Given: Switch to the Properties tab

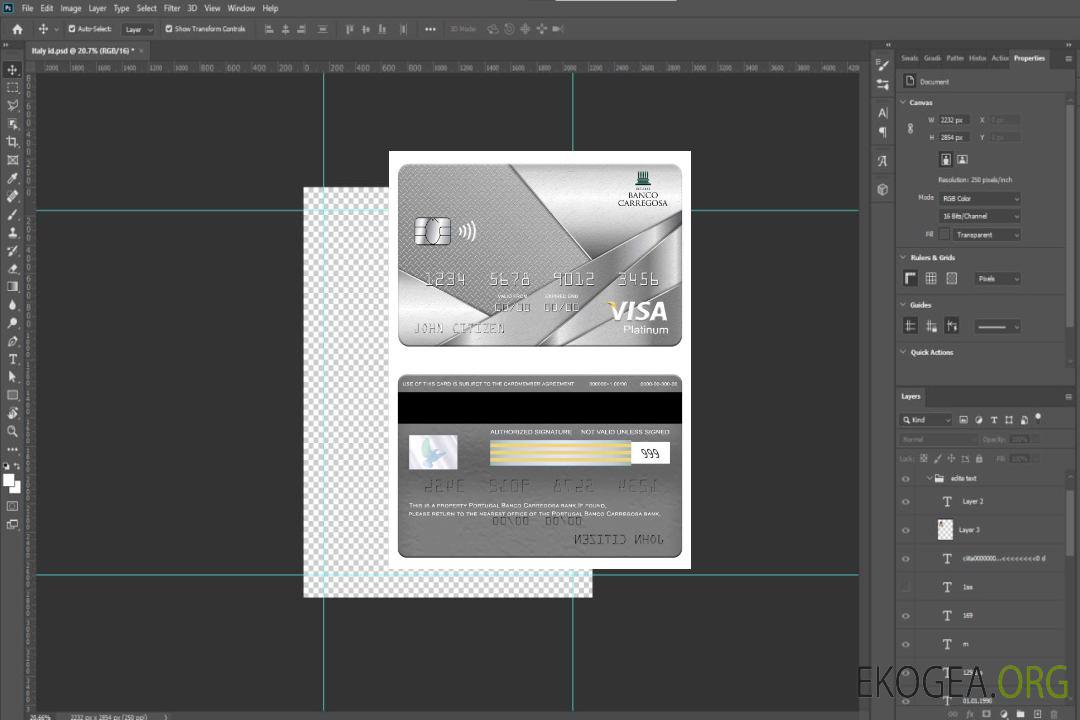Looking at the screenshot, I should 1029,59.
